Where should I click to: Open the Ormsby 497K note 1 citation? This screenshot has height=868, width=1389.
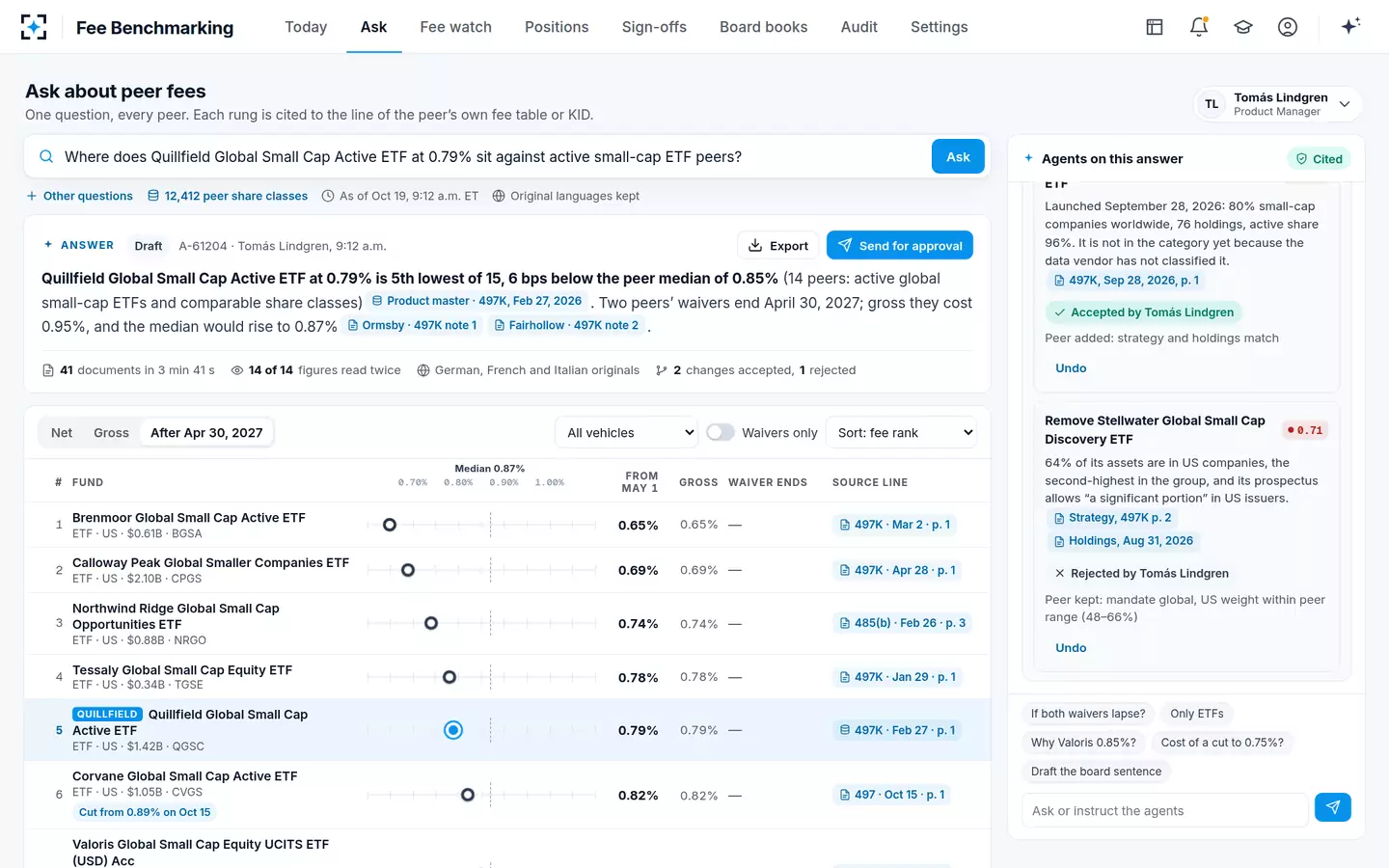click(x=412, y=326)
